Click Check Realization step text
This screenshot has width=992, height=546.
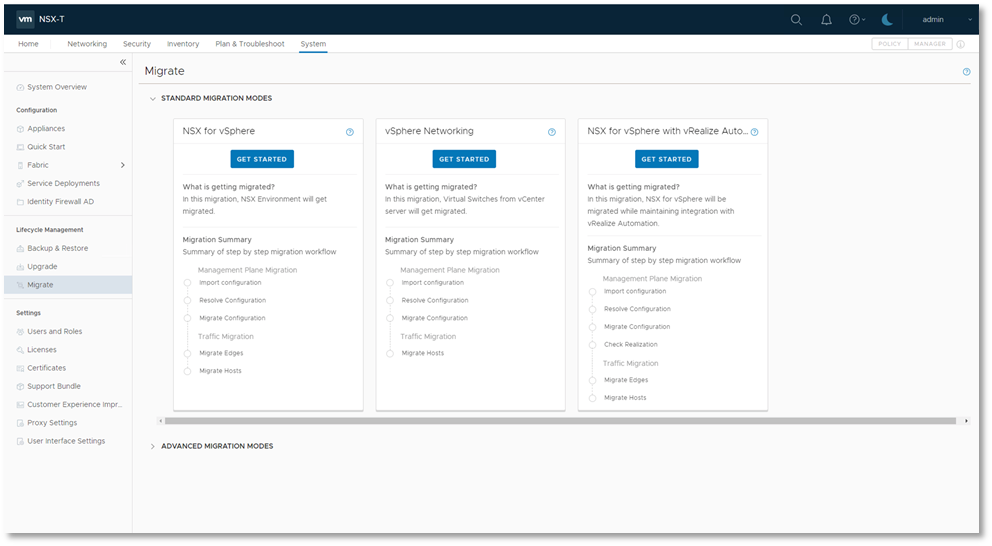631,345
